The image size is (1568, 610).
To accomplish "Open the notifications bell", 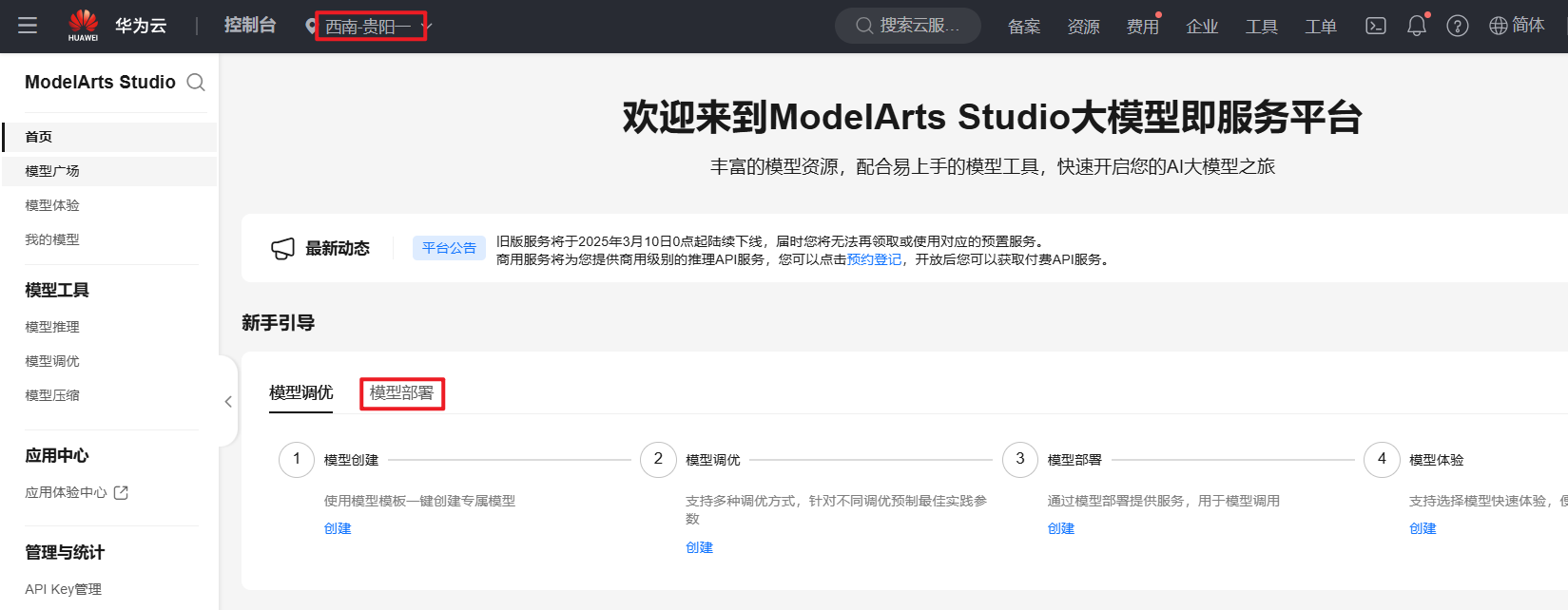I will pyautogui.click(x=1417, y=26).
